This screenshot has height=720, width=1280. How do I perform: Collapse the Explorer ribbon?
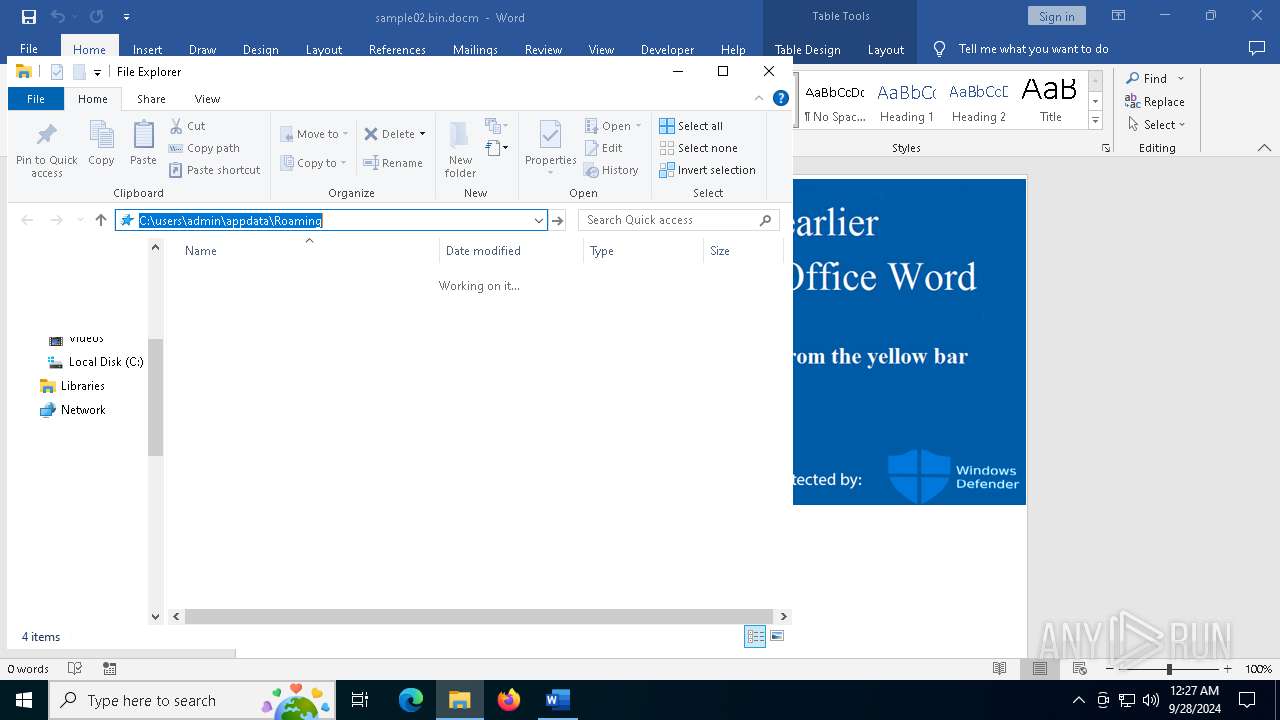(x=759, y=98)
